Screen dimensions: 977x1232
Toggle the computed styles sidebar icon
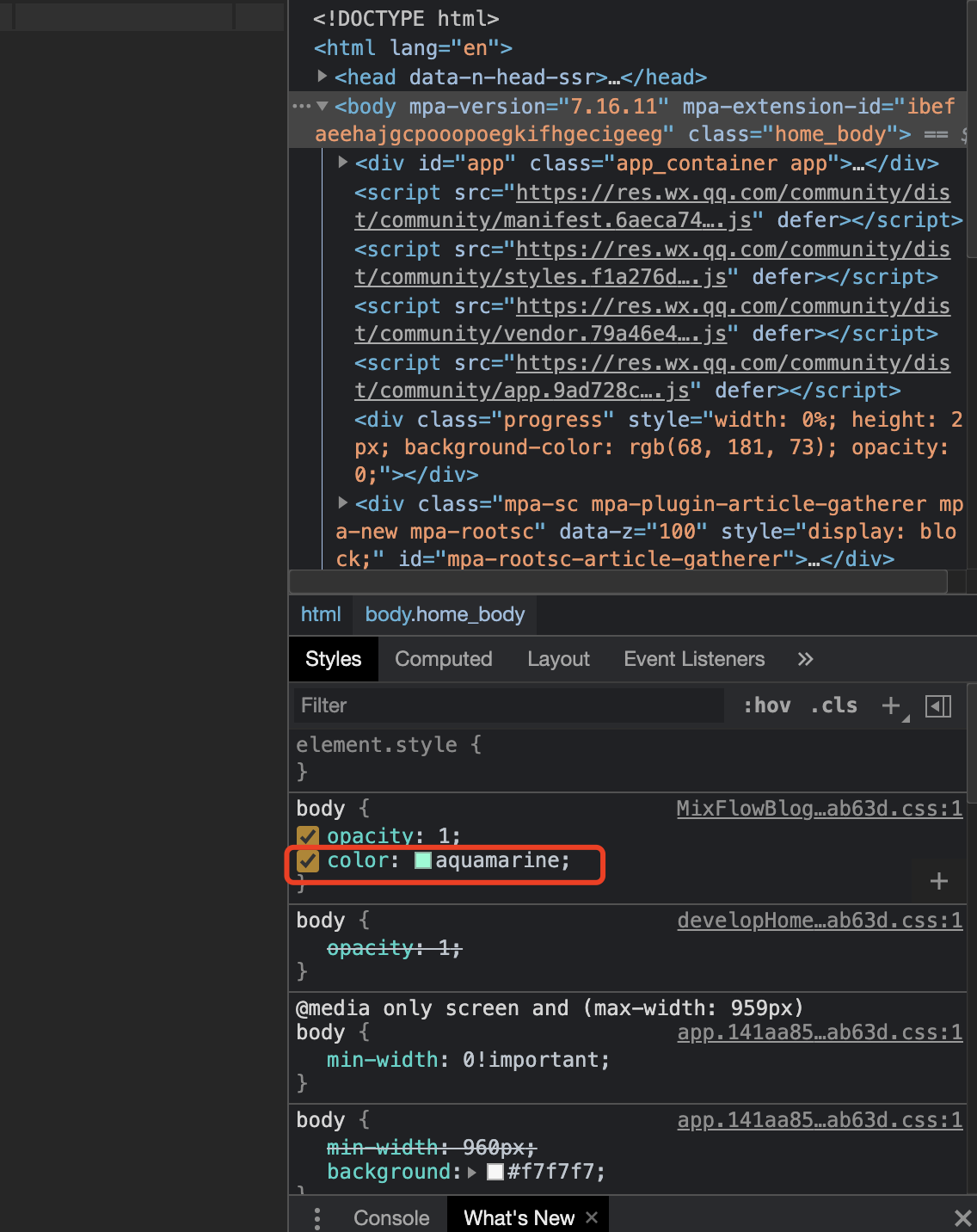coord(938,706)
